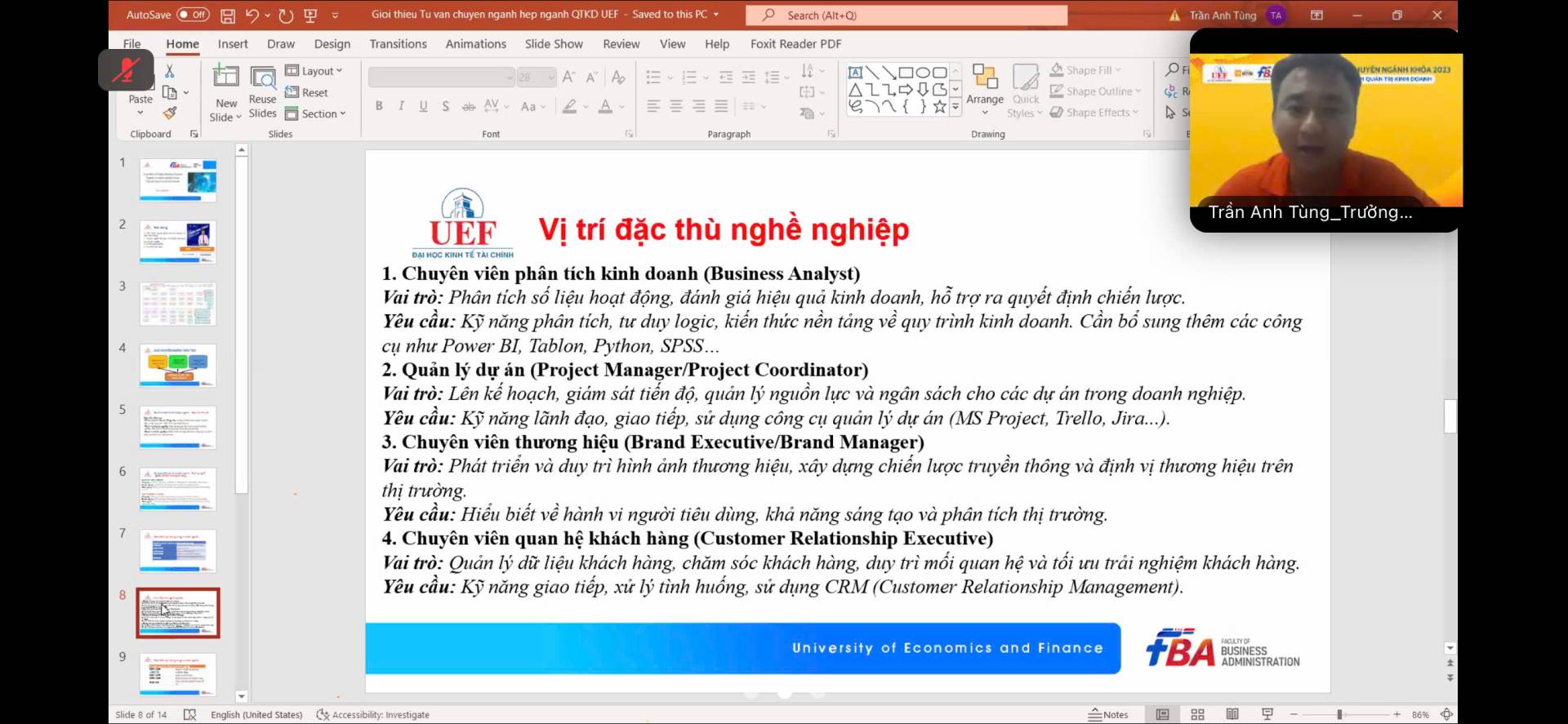This screenshot has height=724, width=1568.
Task: Click Accessibility: Investigate in status bar
Action: click(x=373, y=714)
